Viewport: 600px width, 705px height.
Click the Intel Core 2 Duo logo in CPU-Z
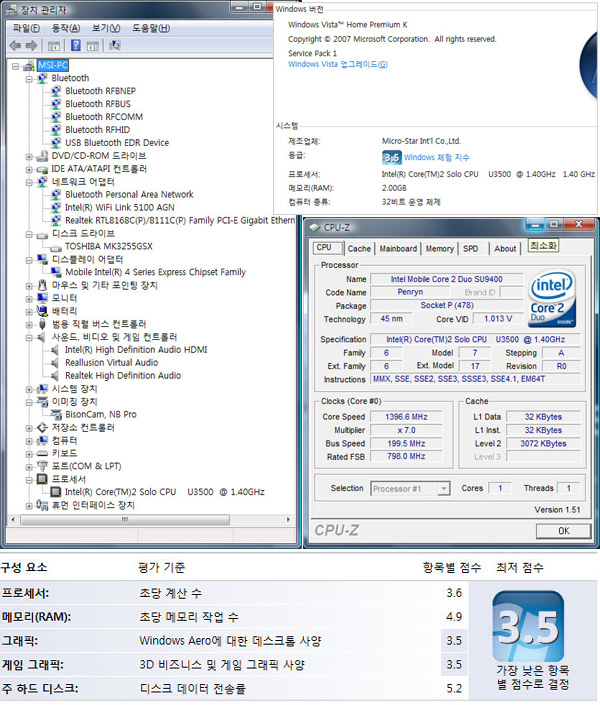tap(552, 299)
